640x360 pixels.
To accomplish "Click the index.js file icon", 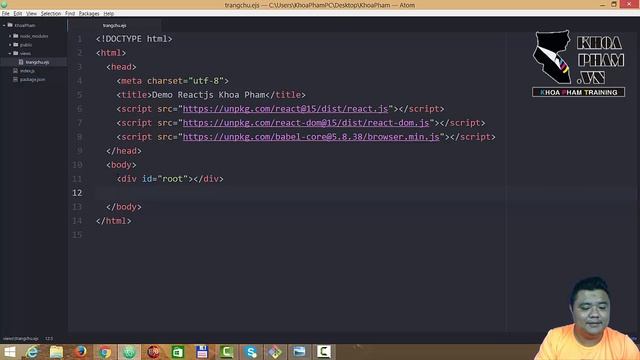I will click(16, 71).
